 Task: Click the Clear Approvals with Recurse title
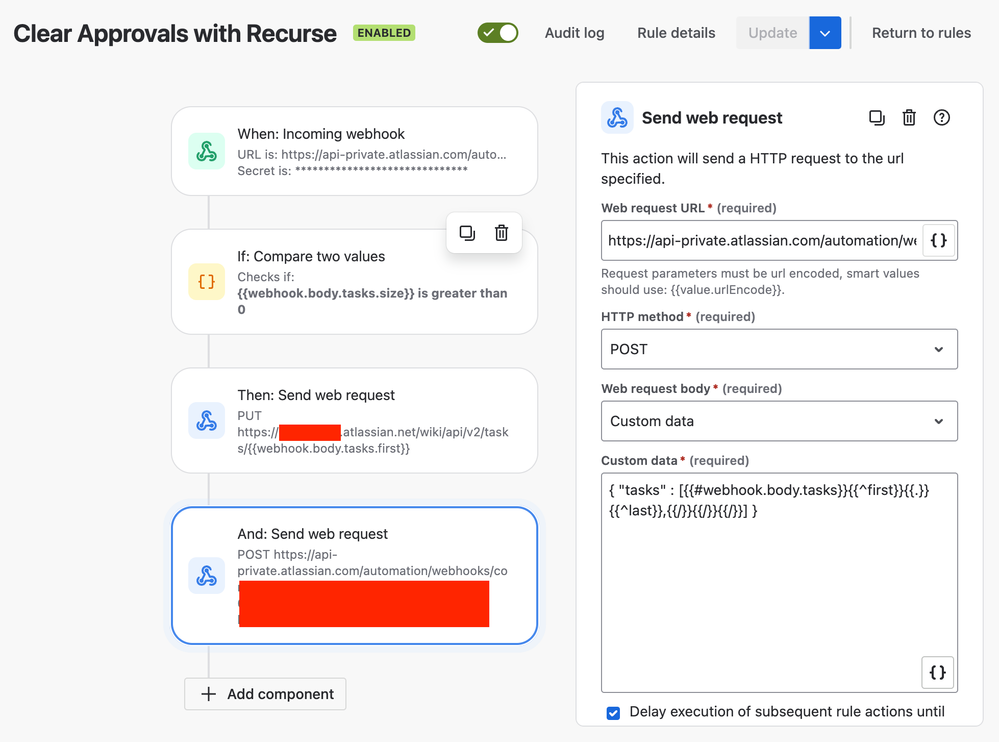click(x=175, y=34)
